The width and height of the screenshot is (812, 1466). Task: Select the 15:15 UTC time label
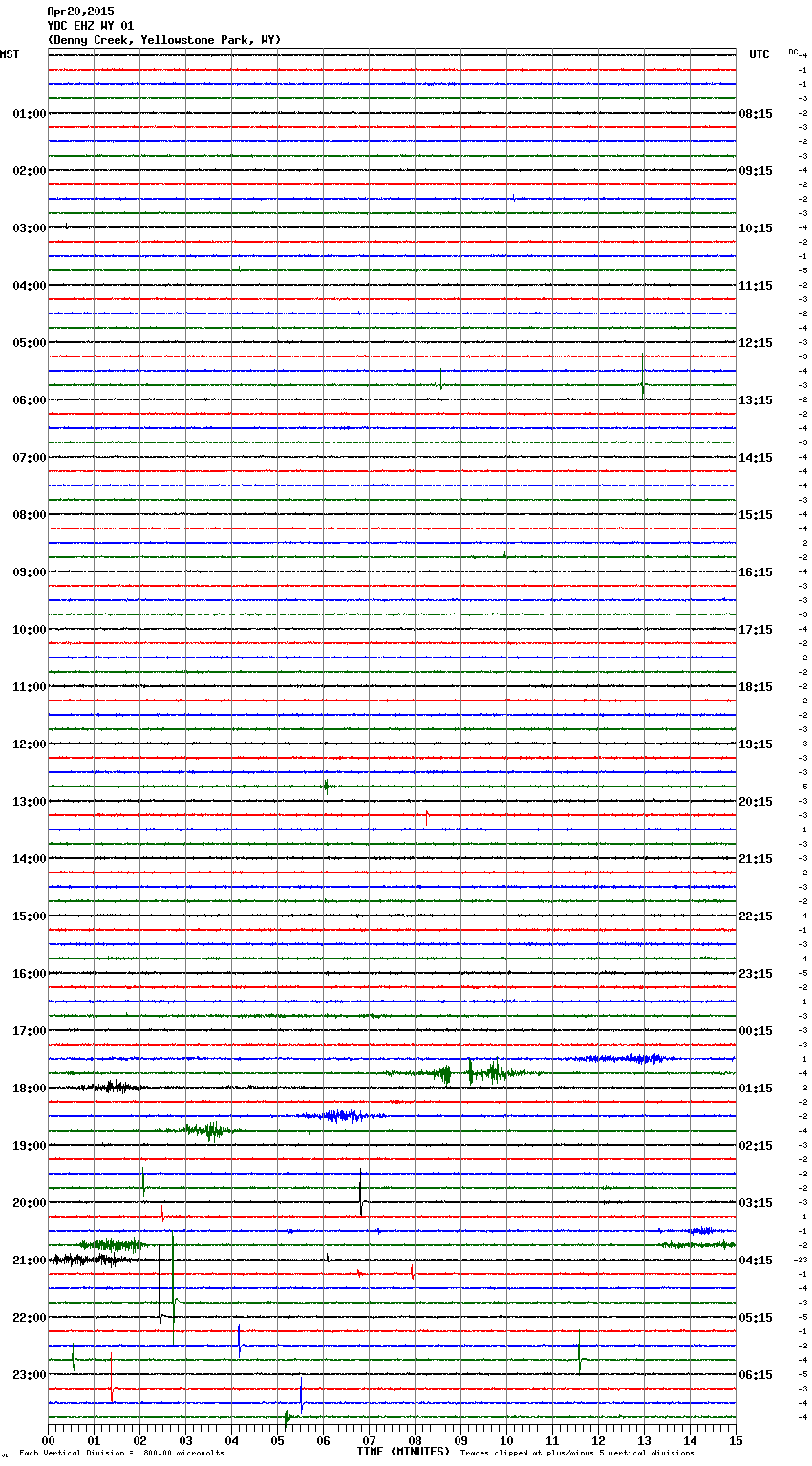756,515
